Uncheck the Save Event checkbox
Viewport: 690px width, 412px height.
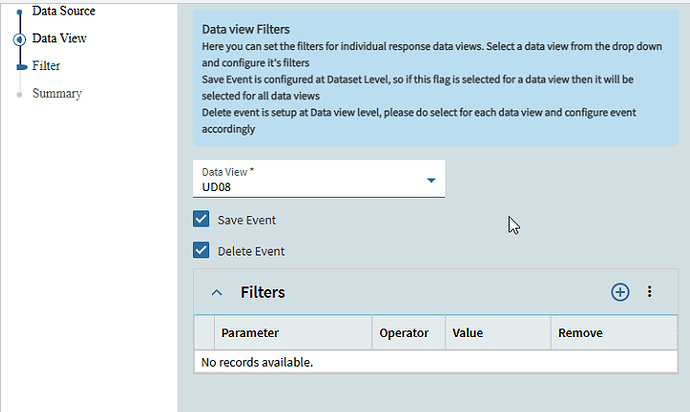point(201,219)
